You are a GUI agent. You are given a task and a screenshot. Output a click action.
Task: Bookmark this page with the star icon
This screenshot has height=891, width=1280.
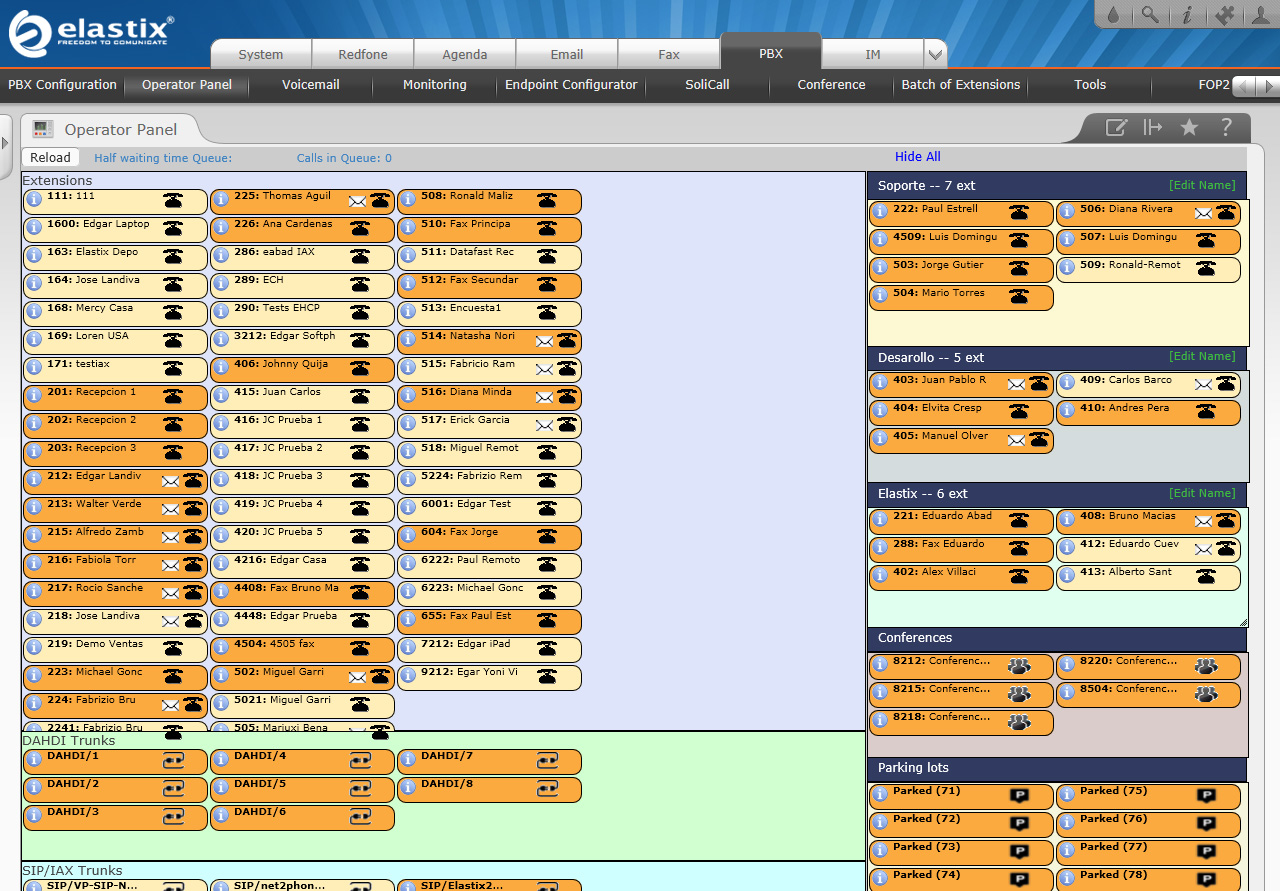click(x=1189, y=127)
